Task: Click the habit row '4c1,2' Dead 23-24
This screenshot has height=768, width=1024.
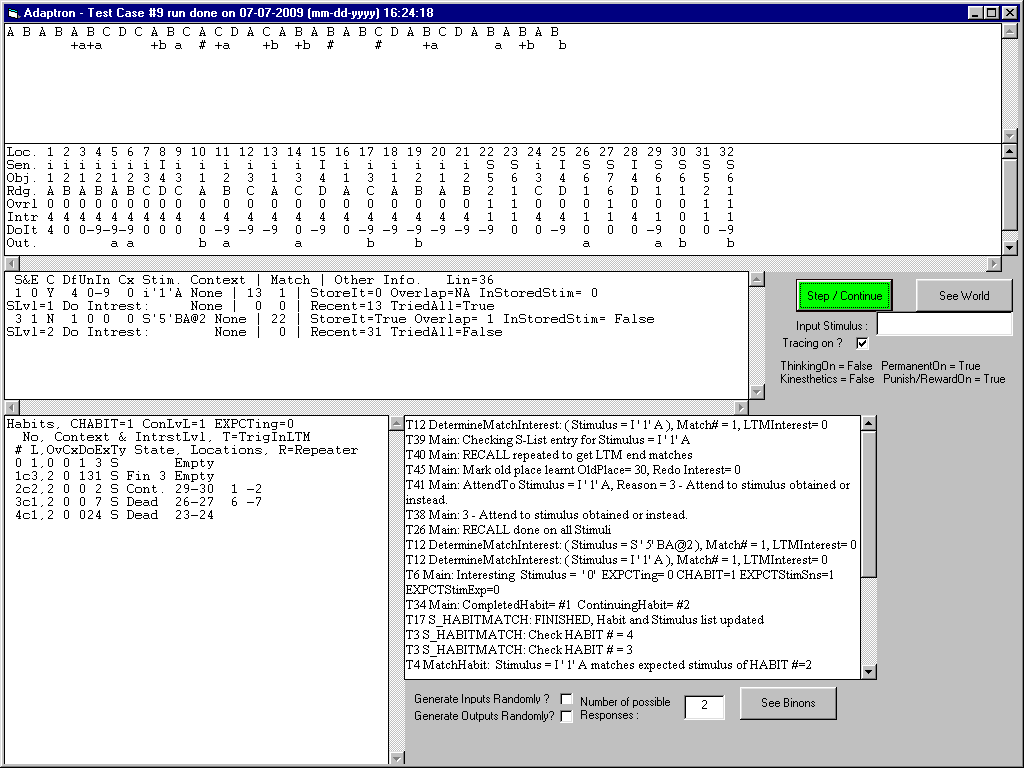Action: click(x=114, y=516)
